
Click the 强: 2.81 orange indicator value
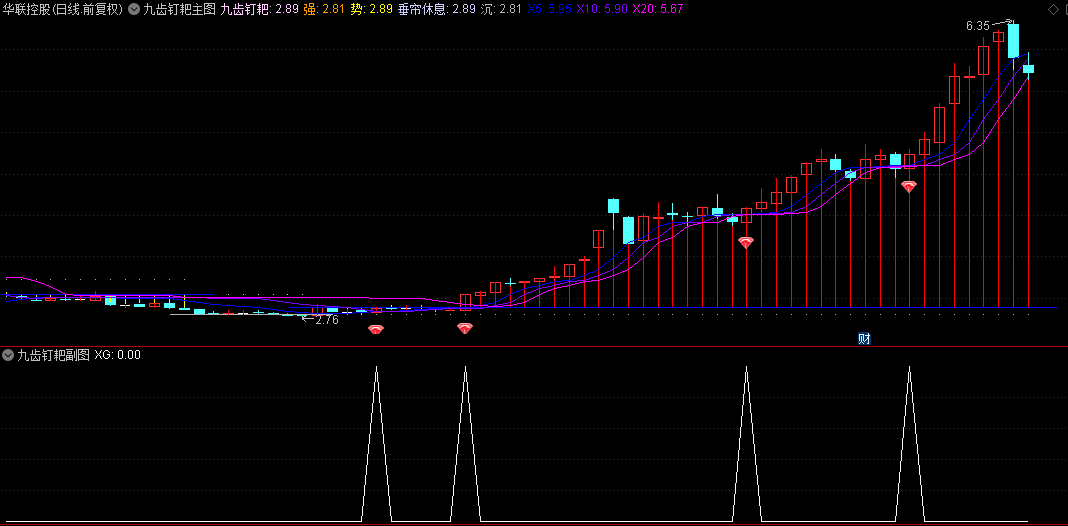click(324, 10)
